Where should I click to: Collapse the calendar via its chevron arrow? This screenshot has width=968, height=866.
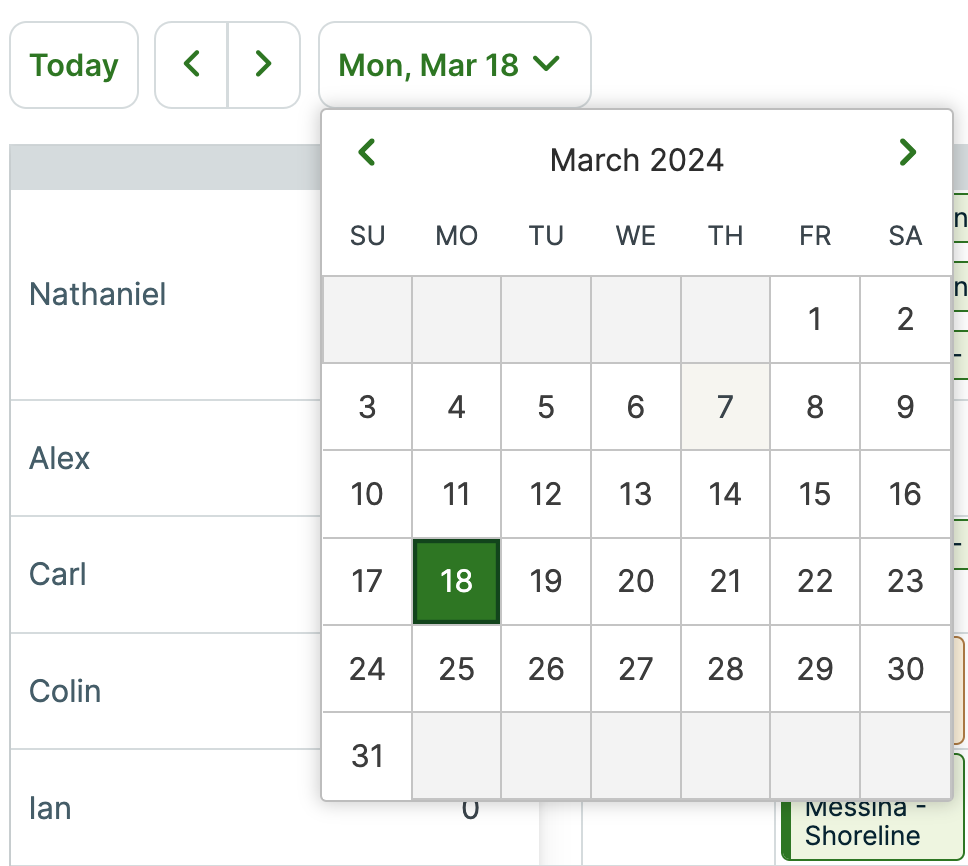(546, 63)
